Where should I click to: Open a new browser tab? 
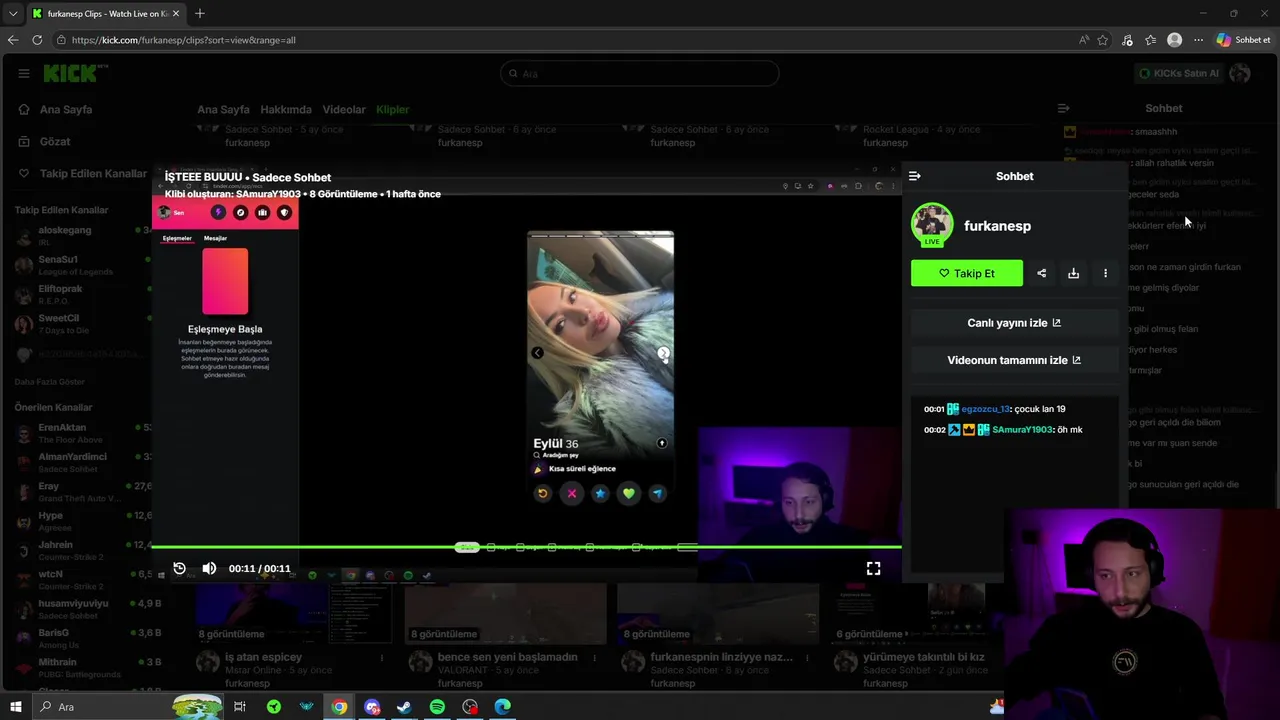coord(200,13)
